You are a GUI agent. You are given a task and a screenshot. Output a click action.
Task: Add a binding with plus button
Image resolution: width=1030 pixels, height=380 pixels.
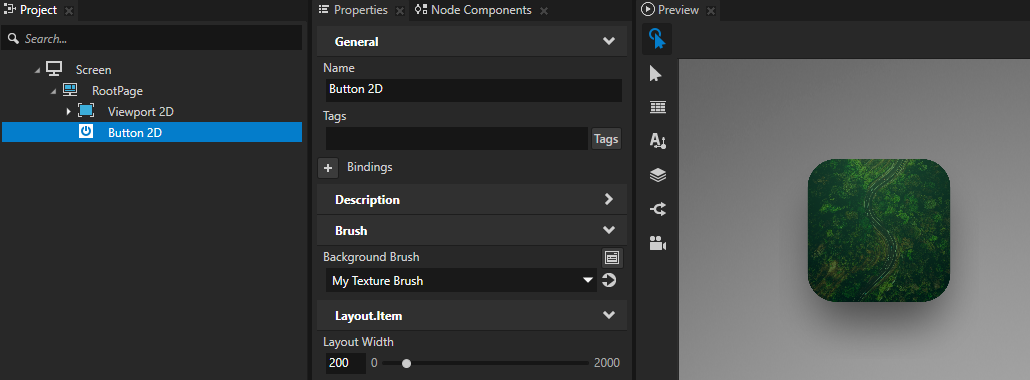[328, 168]
